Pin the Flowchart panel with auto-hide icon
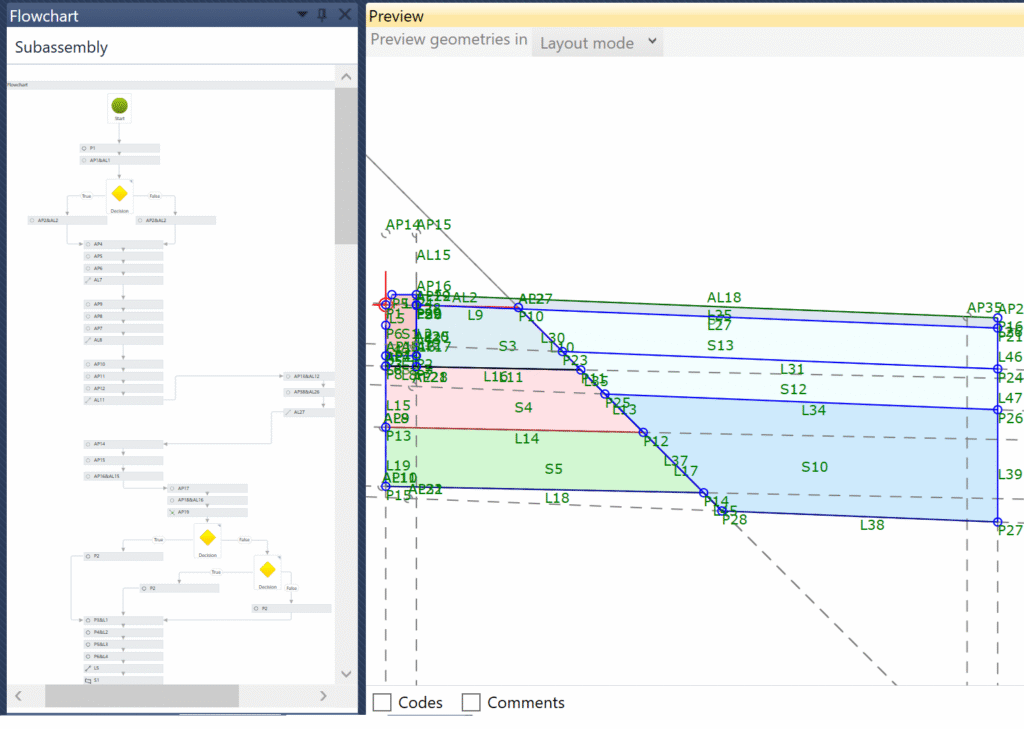 [x=321, y=15]
